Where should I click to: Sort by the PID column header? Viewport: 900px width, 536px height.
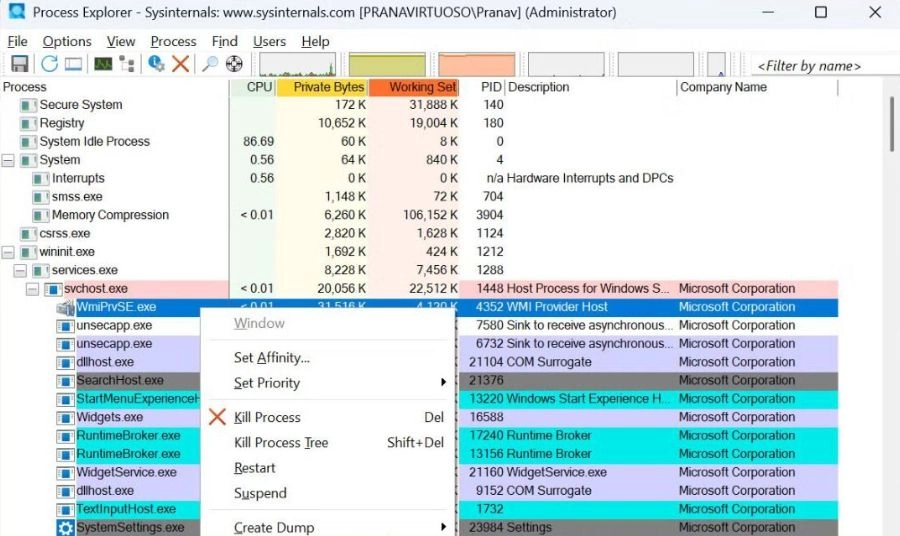[482, 87]
